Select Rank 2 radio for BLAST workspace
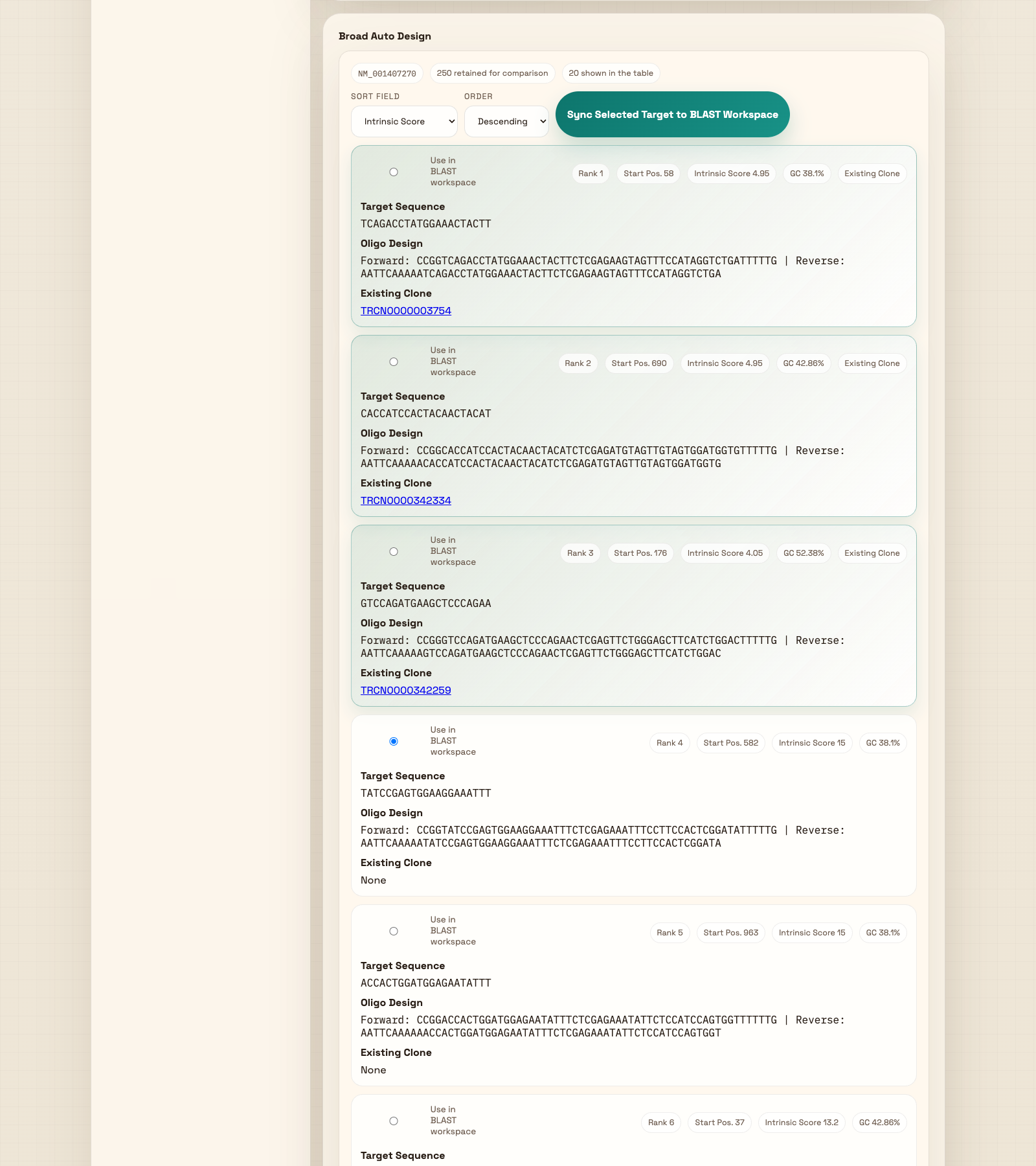The image size is (1036, 1166). tap(394, 362)
